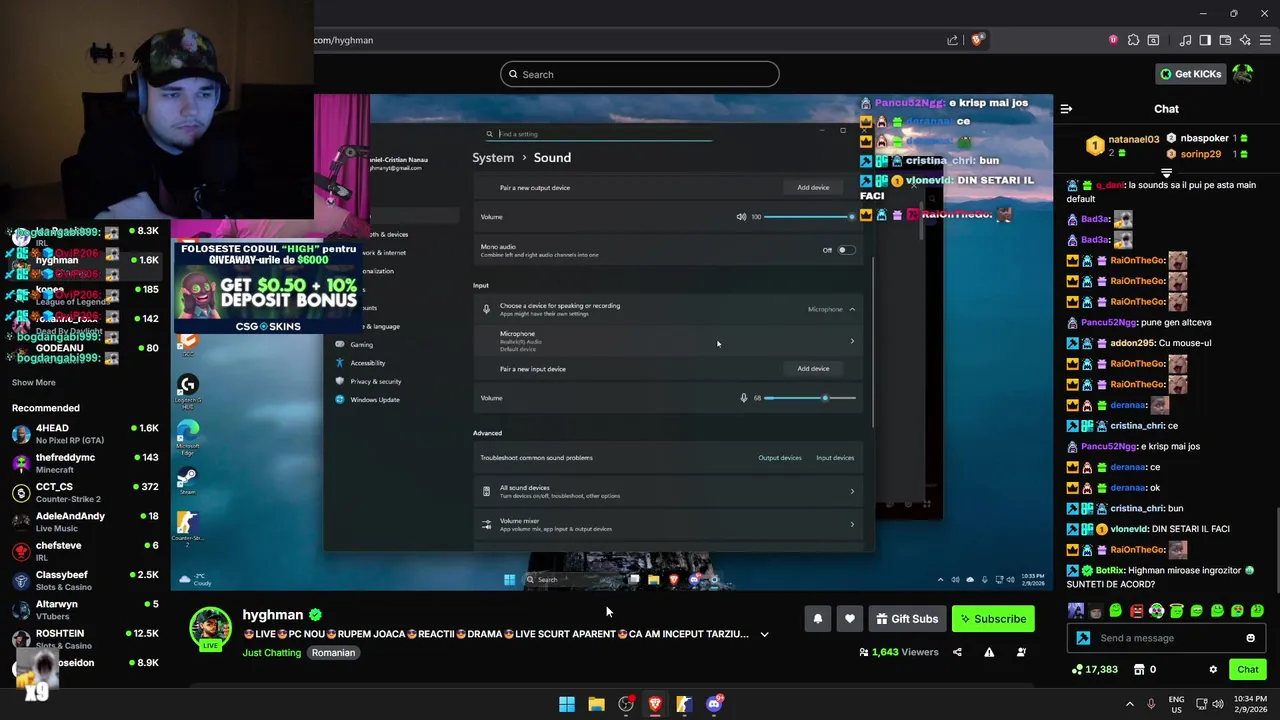The image size is (1280, 720).
Task: Open CCT_CS recommended channel
Action: (x=84, y=492)
